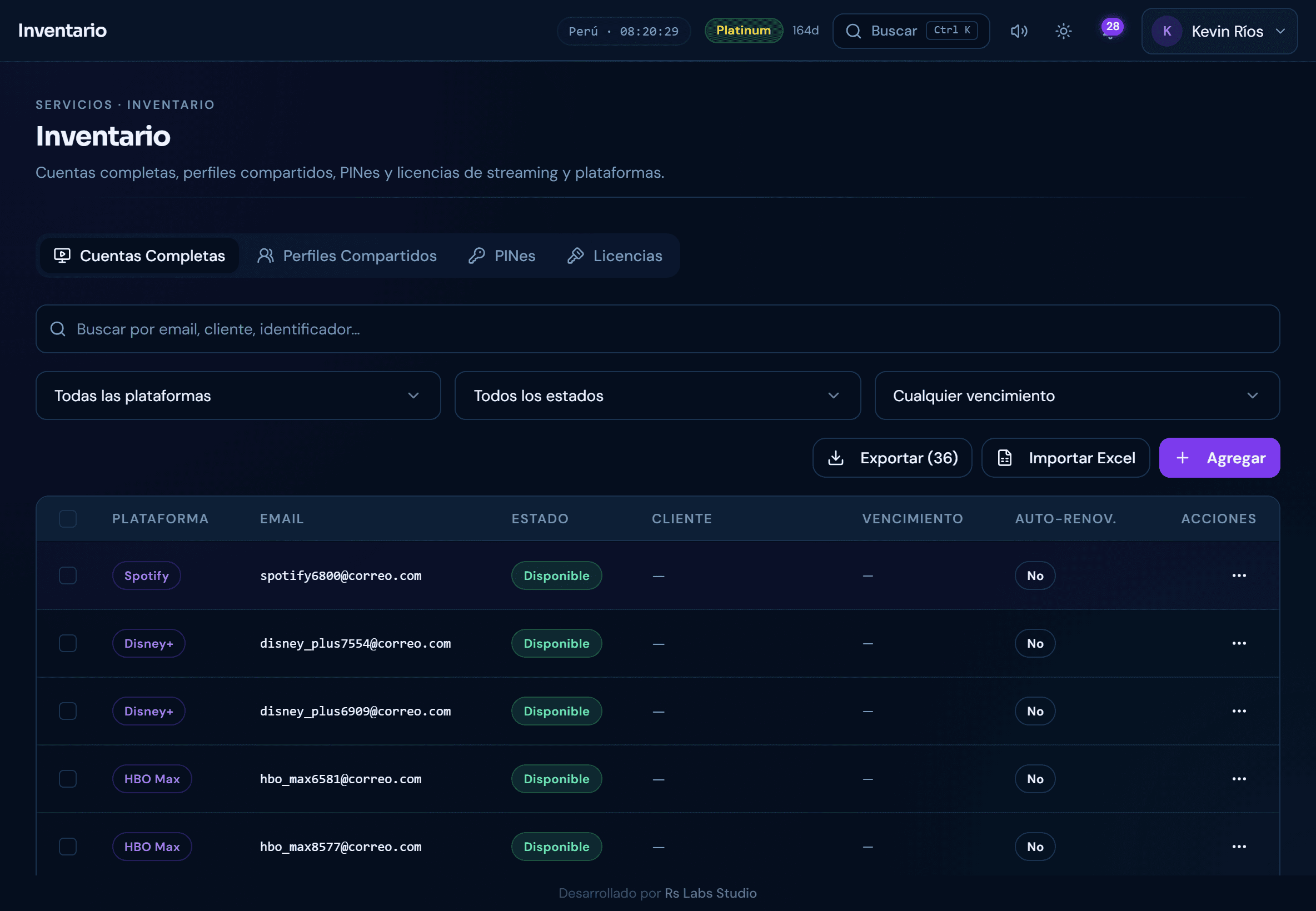1316x911 pixels.
Task: Open the Todas las plataformas dropdown
Action: pos(238,396)
